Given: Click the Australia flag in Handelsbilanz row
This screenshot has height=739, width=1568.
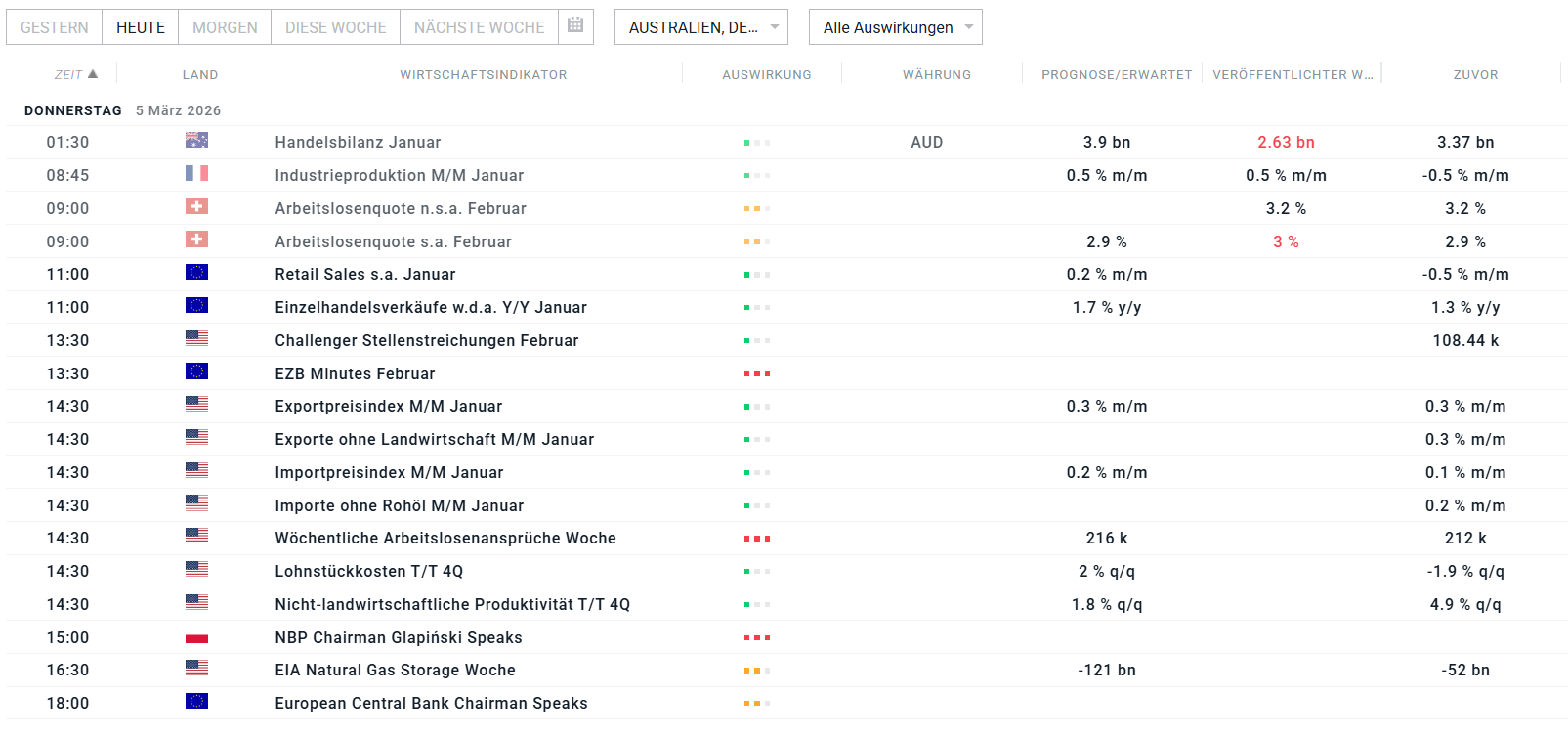Looking at the screenshot, I should [x=196, y=141].
